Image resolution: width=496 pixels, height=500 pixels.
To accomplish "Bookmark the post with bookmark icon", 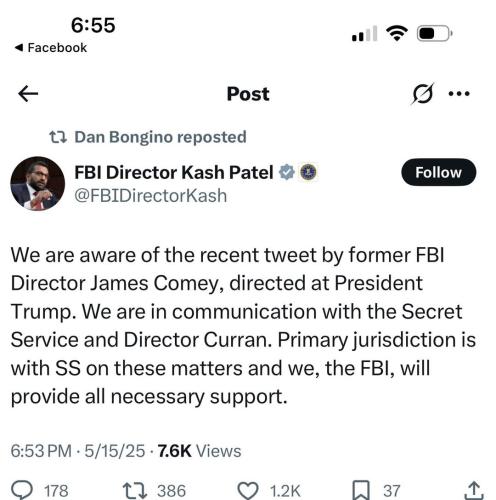I will point(361,491).
